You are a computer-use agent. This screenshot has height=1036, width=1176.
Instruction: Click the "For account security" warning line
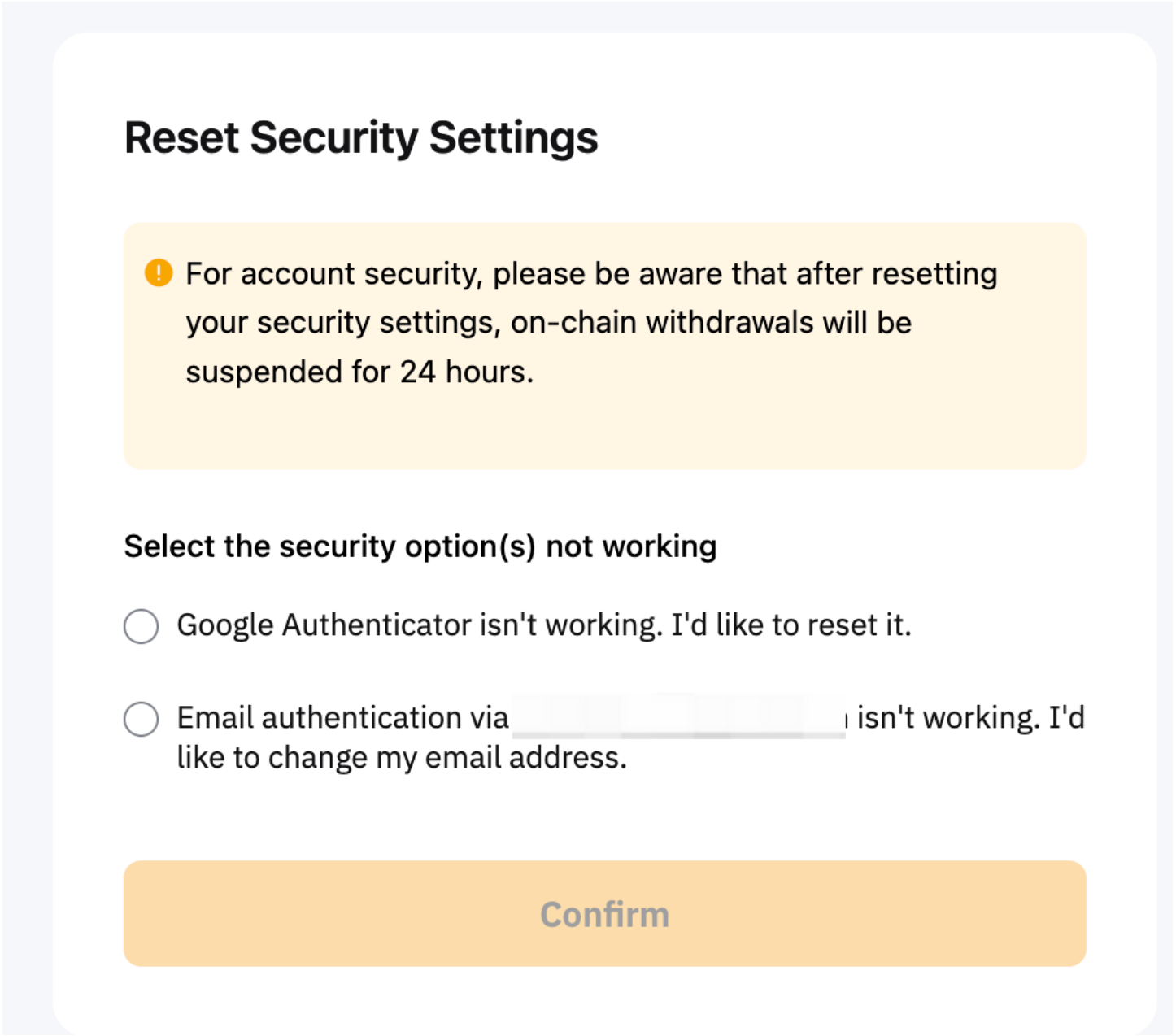click(333, 274)
